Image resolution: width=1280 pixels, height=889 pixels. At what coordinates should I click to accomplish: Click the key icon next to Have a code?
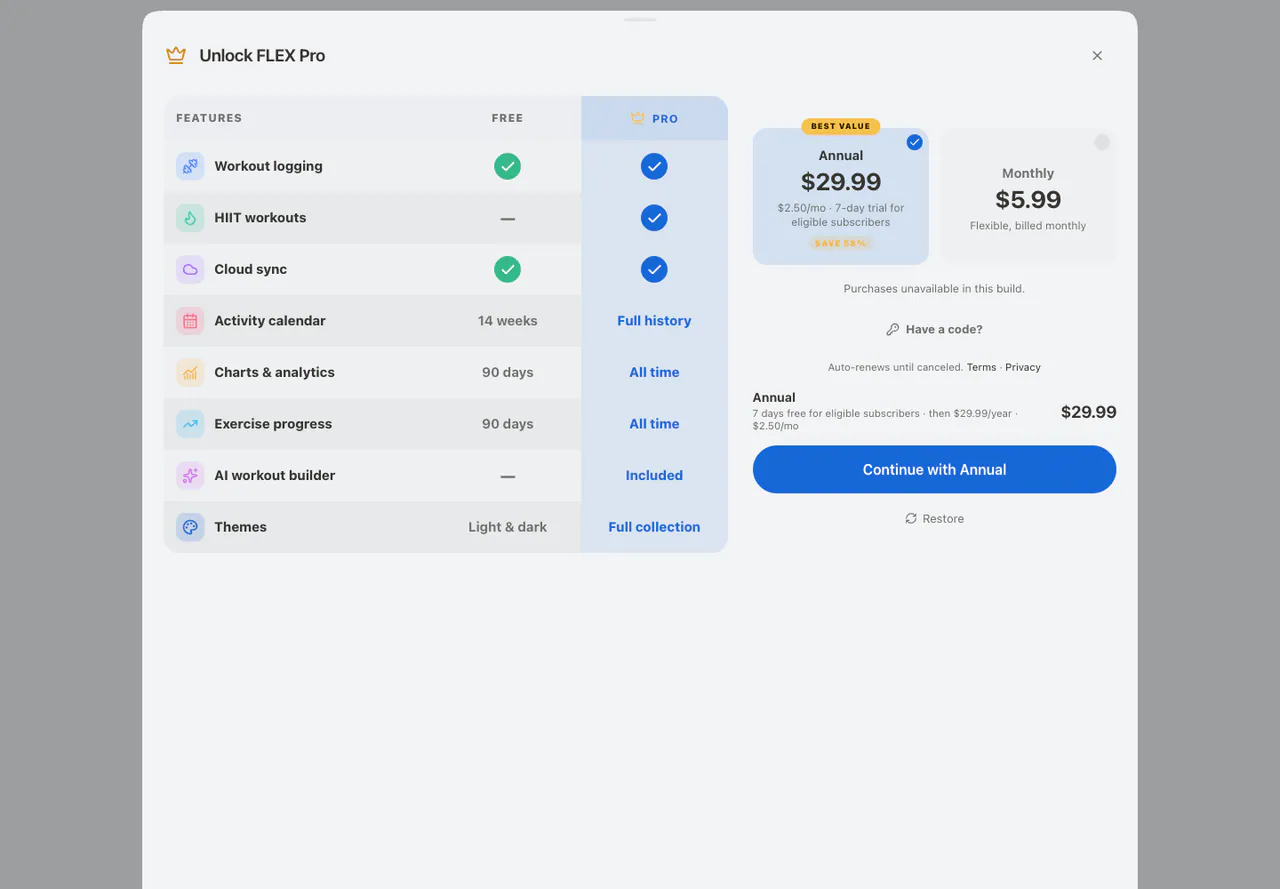(893, 329)
